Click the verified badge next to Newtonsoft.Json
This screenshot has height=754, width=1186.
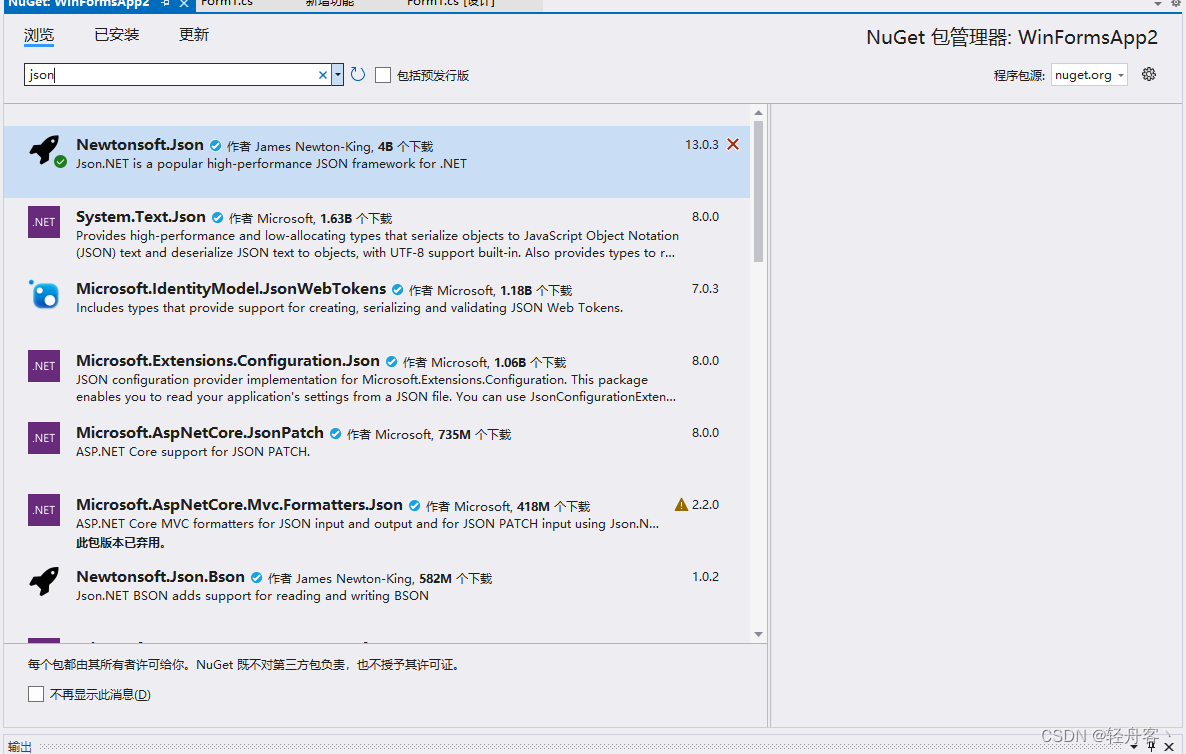coord(216,146)
